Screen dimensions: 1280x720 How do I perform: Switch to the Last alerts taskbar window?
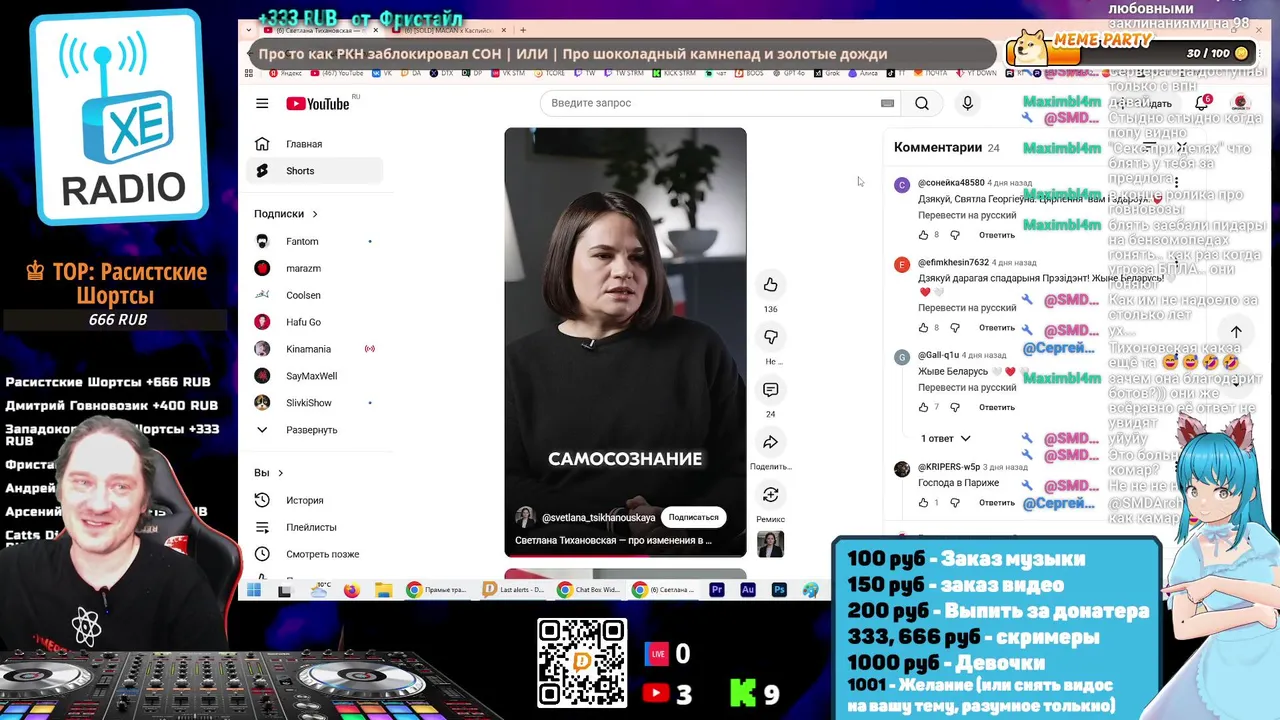[514, 590]
